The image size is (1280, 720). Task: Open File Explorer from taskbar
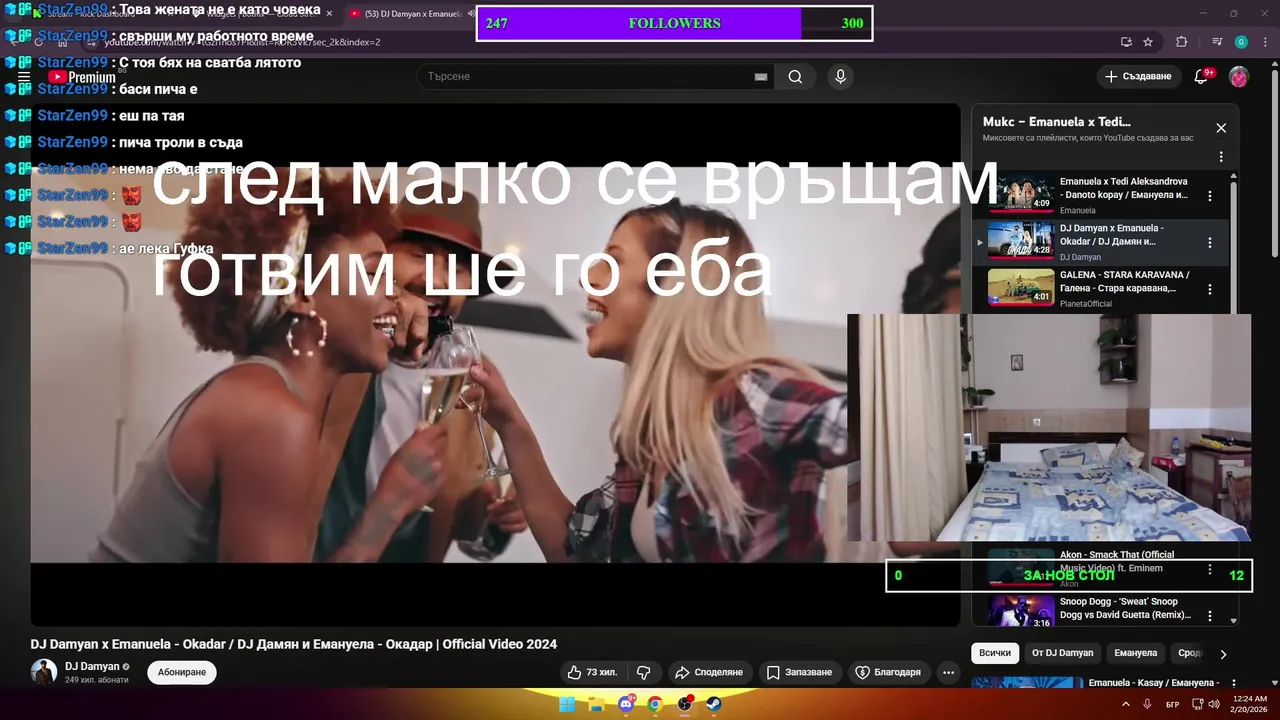point(596,704)
